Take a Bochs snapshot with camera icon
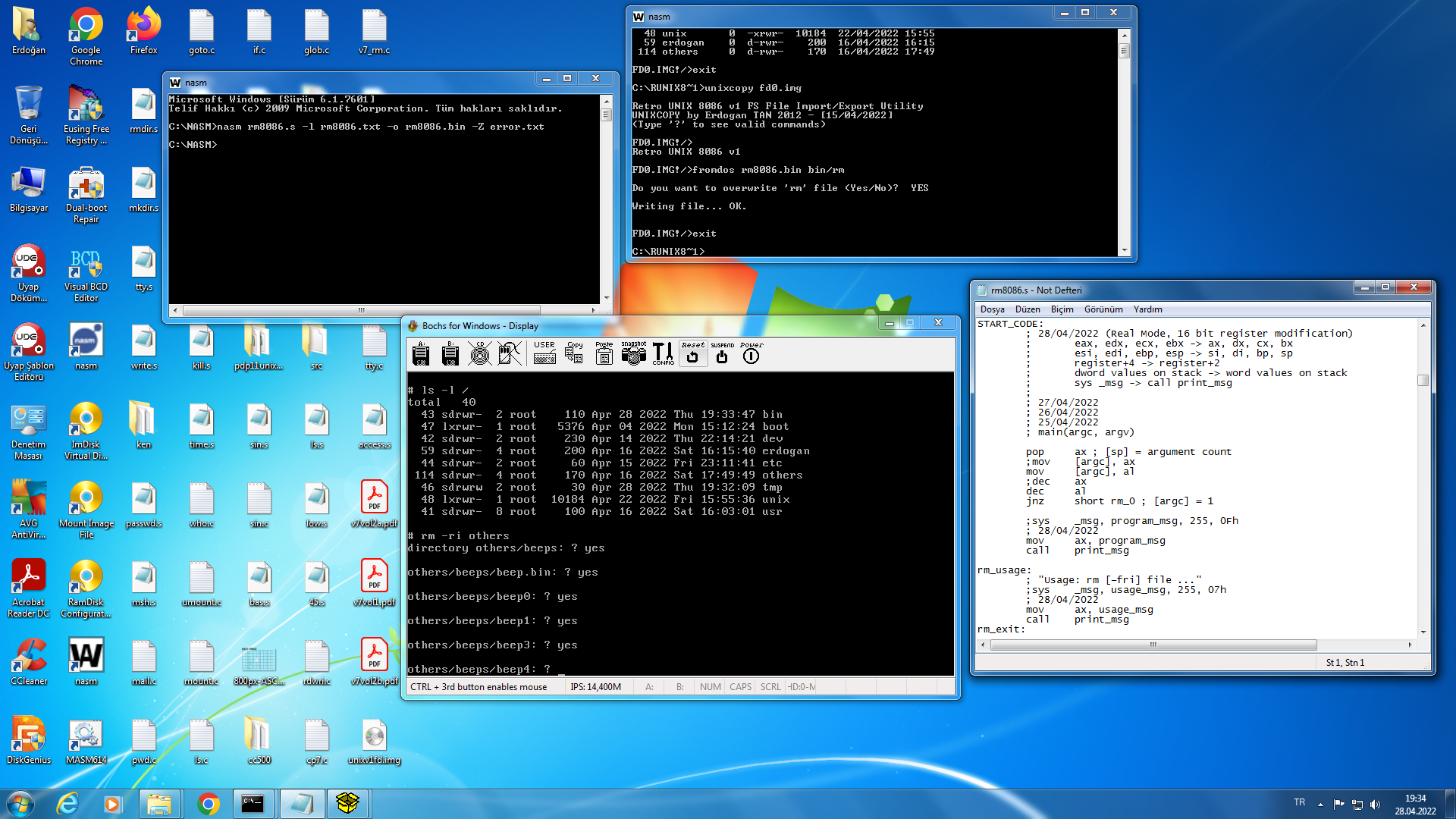The image size is (1456, 819). [x=633, y=353]
